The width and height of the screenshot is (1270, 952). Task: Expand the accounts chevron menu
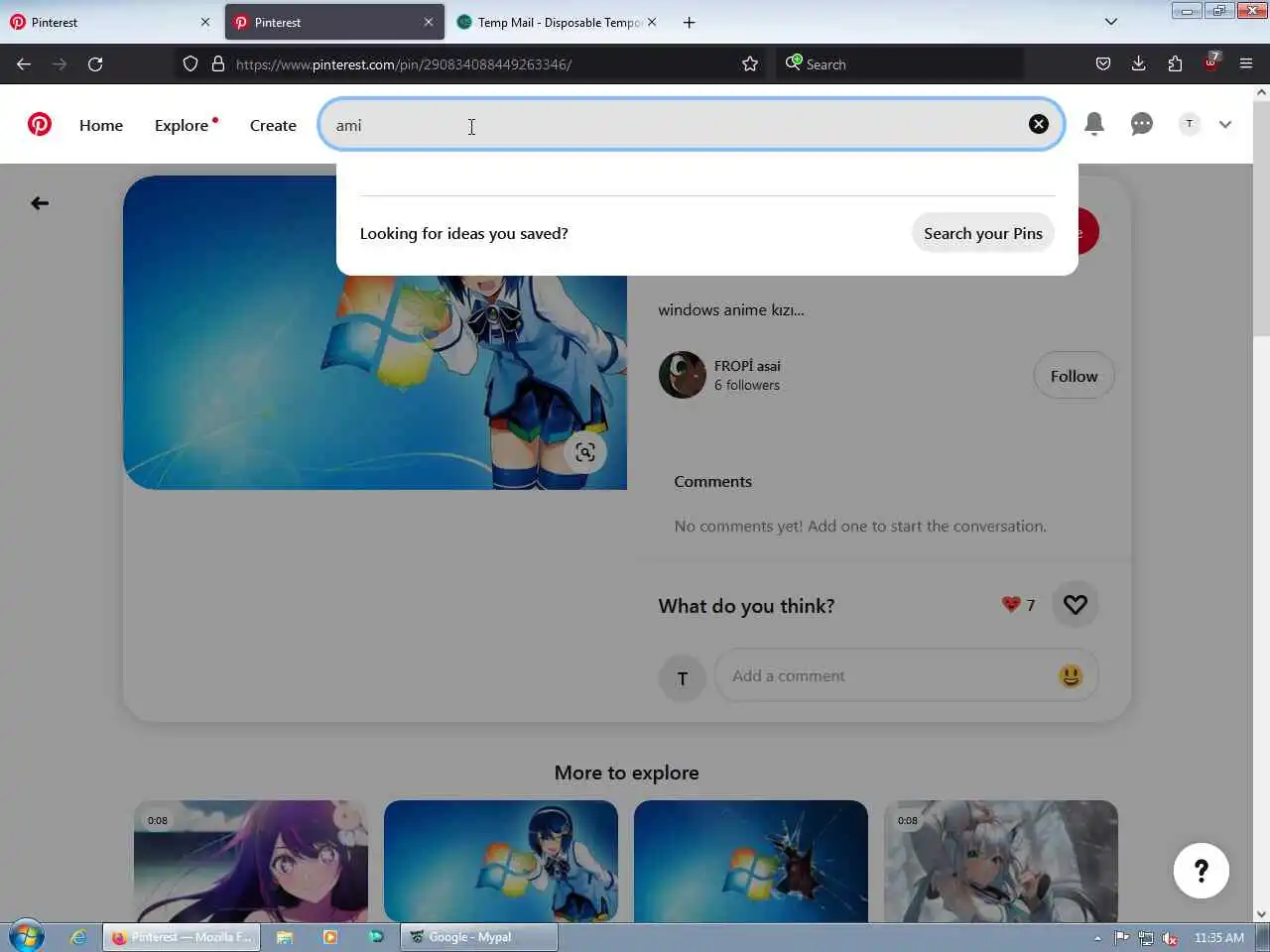tap(1225, 124)
